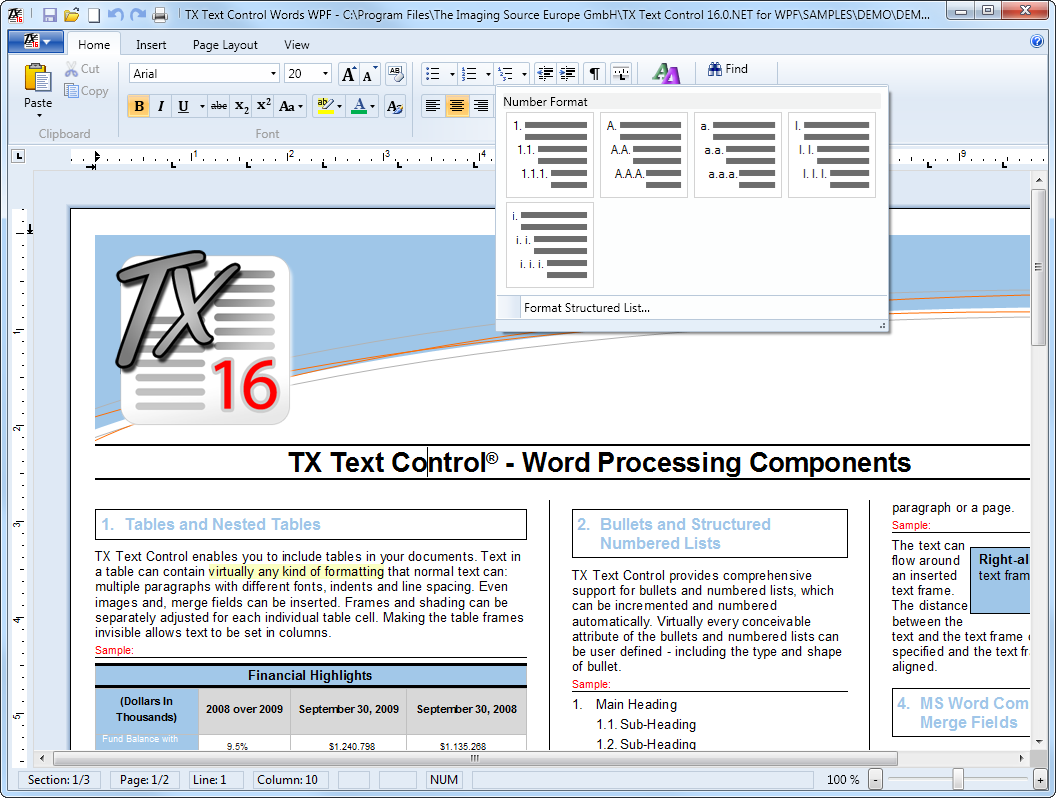Viewport: 1056px width, 798px height.
Task: Click the horizontal scrollbar thumb
Action: coord(475,758)
